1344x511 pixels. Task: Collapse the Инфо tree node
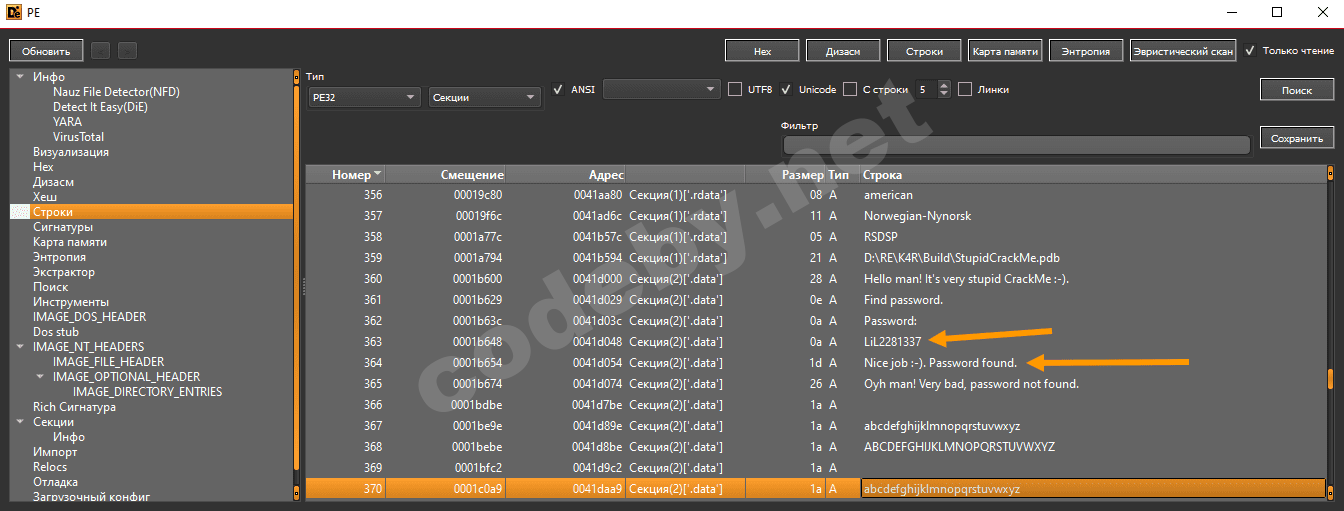18,77
